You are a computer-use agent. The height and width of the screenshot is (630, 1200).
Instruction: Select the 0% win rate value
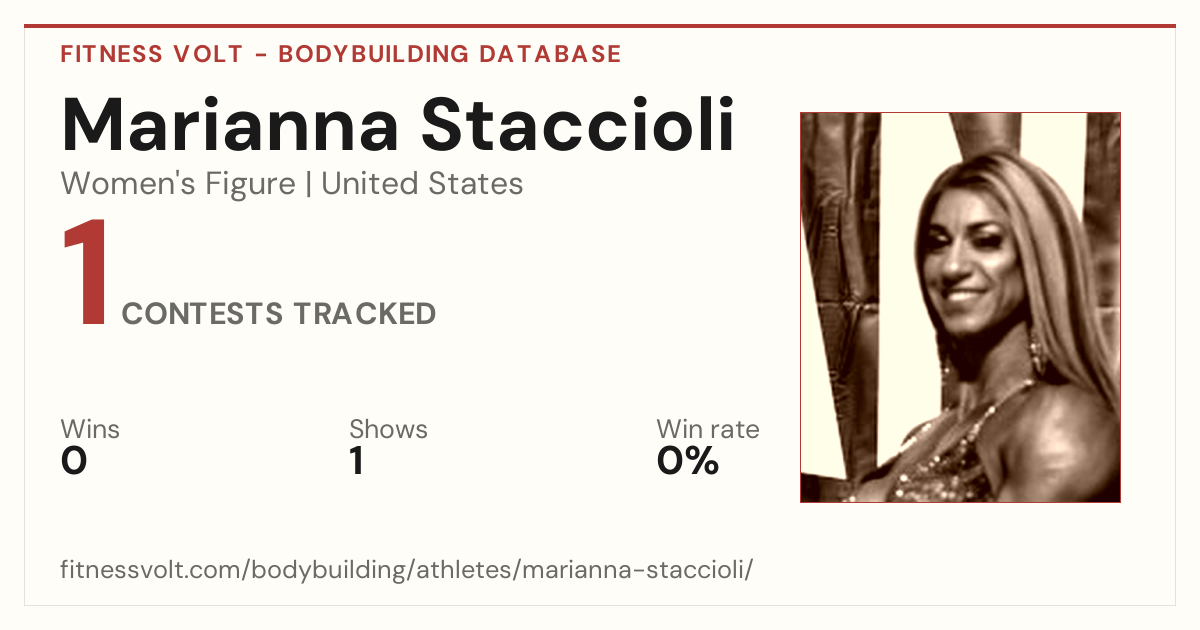[688, 461]
